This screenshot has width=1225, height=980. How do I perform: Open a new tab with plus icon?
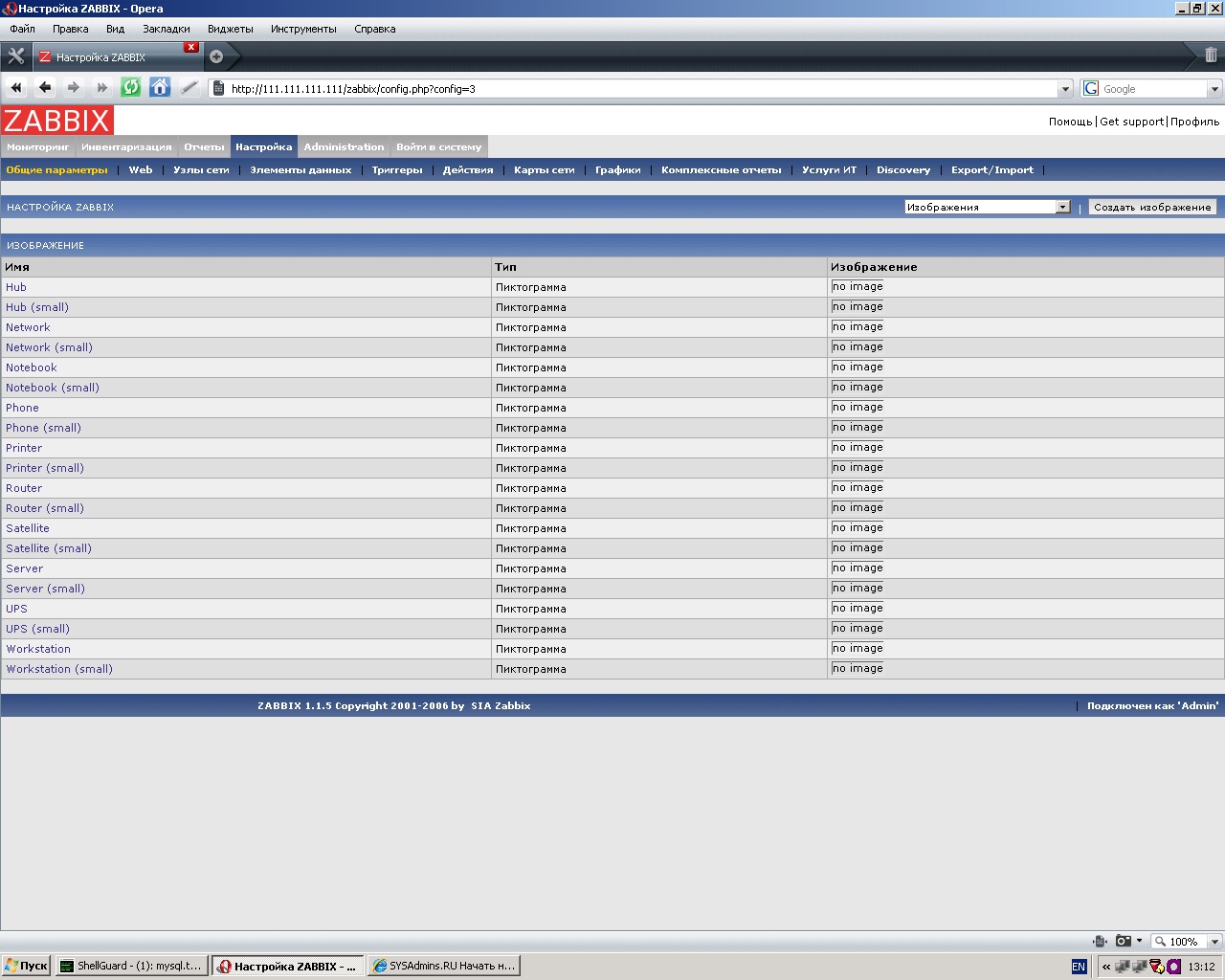pos(216,56)
